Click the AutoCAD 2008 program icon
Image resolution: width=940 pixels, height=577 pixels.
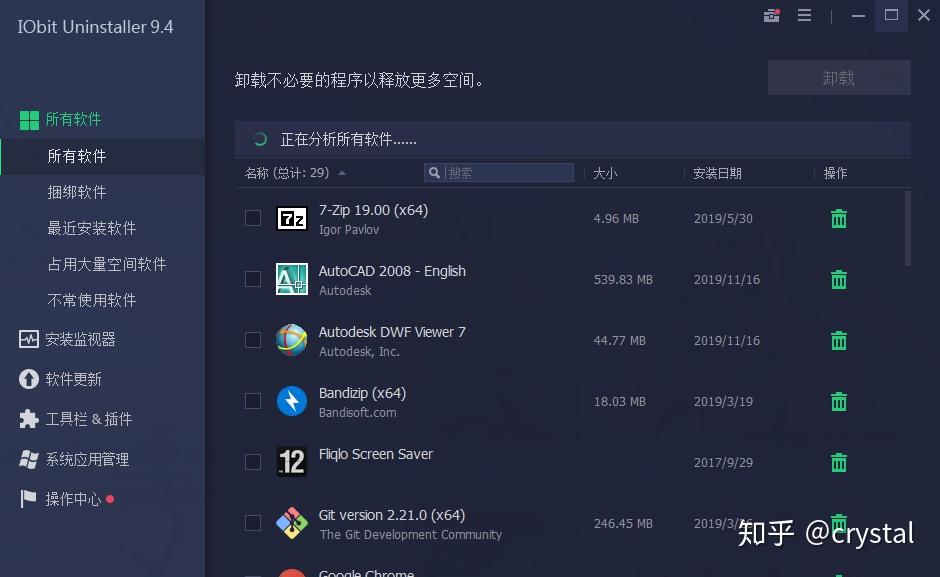[291, 279]
